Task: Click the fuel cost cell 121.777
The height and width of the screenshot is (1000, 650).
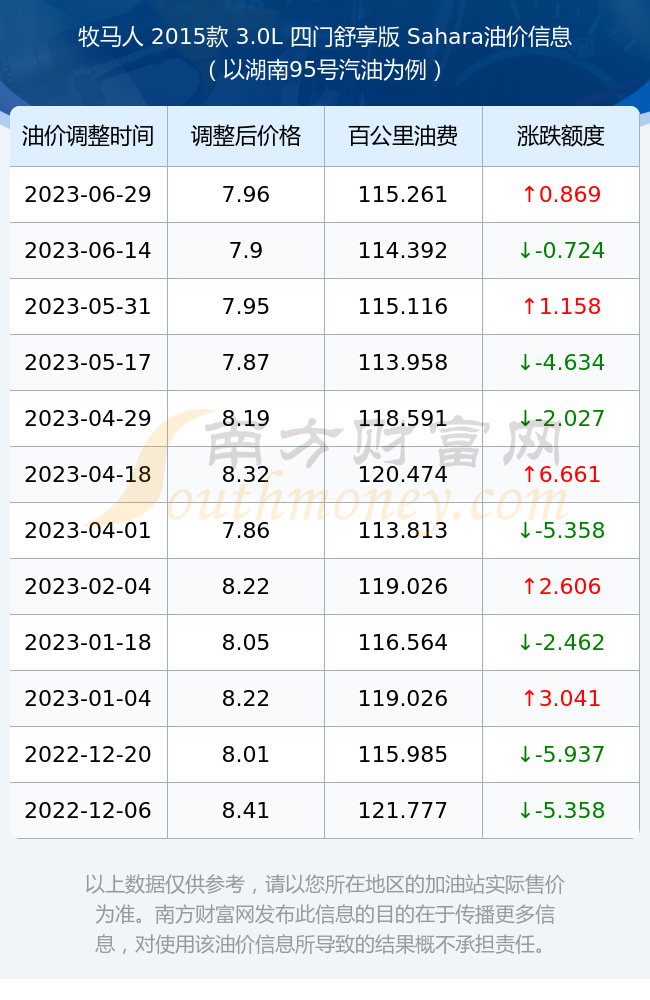Action: click(x=403, y=811)
